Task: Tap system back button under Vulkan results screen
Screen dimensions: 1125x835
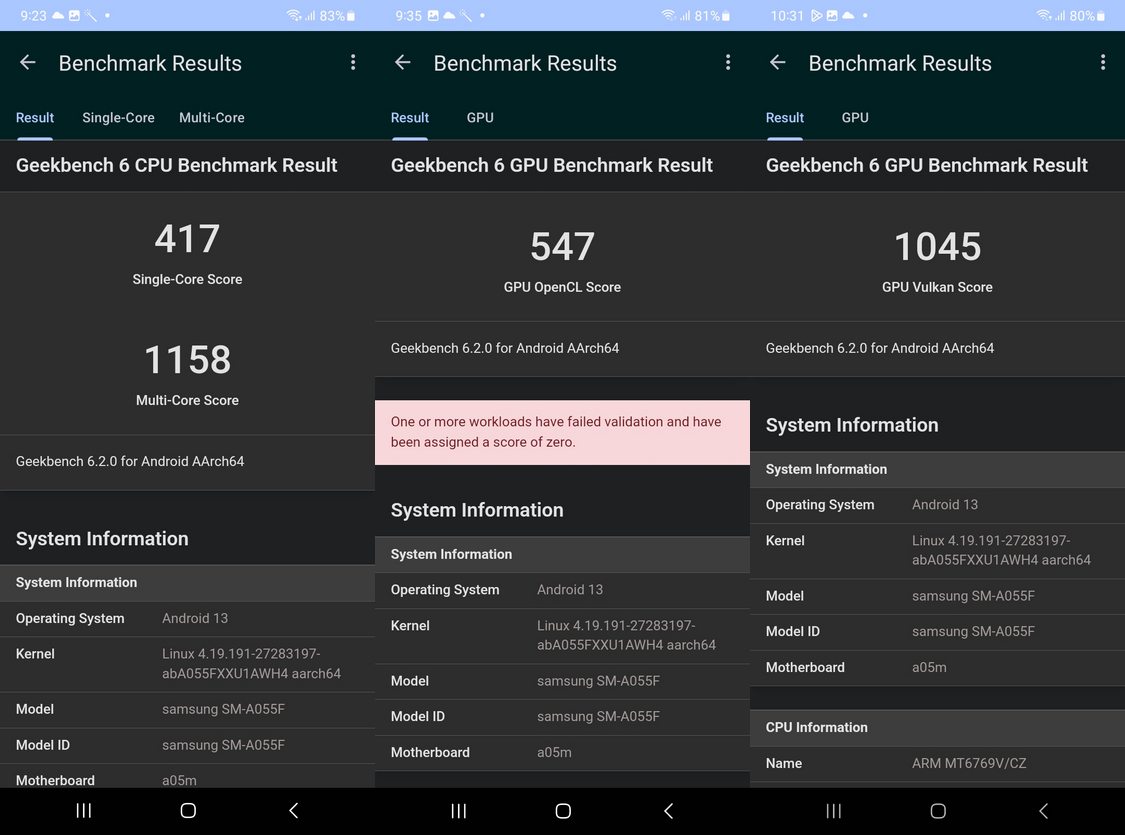Action: pyautogui.click(x=1044, y=811)
